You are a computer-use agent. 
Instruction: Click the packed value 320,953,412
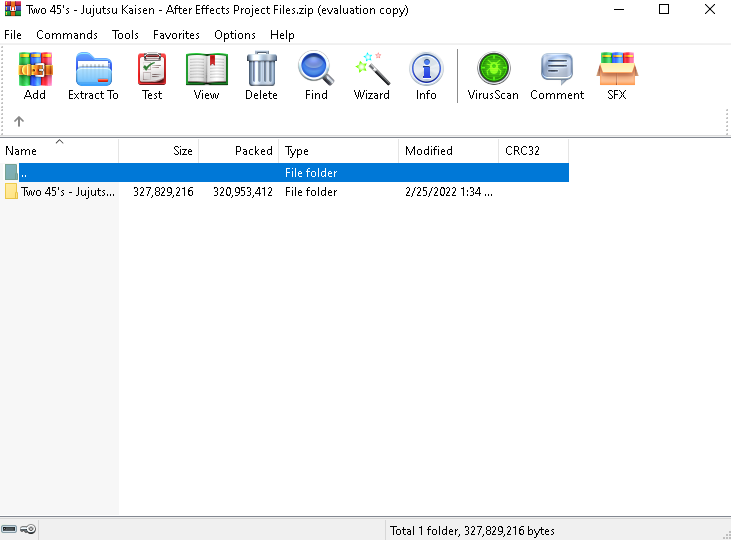243,192
